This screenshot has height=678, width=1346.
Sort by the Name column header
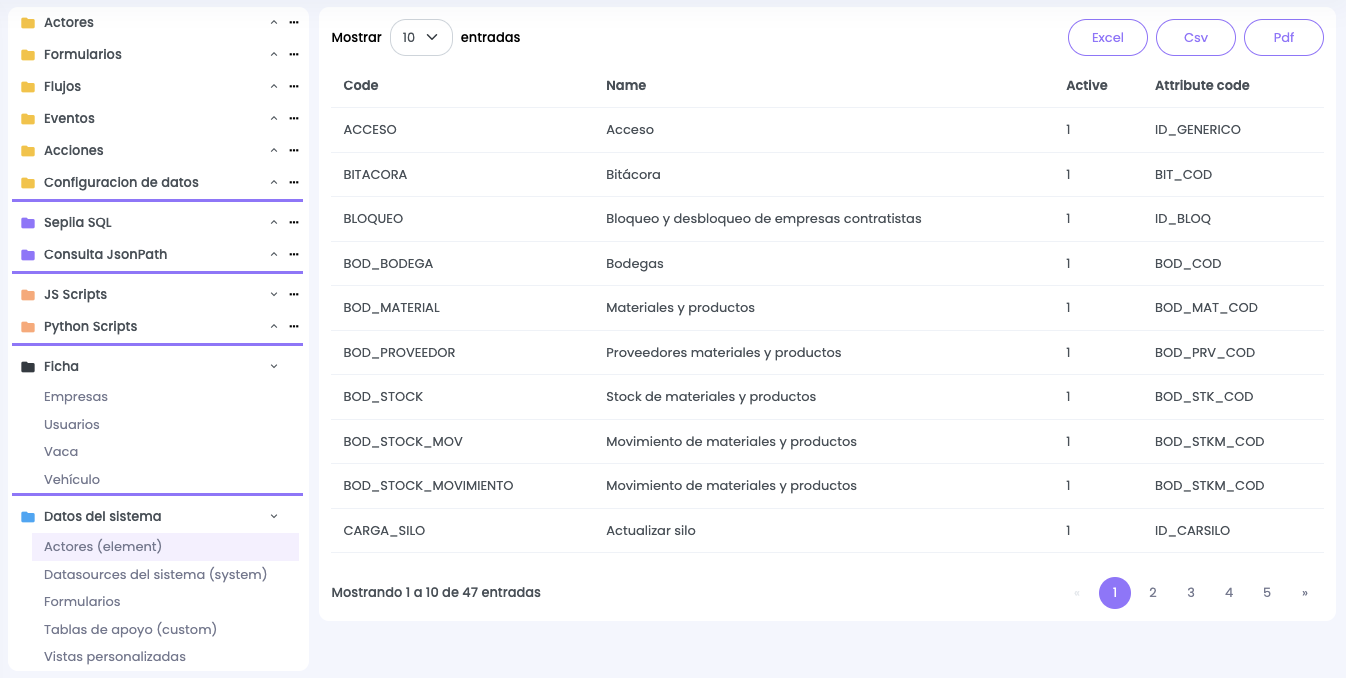pyautogui.click(x=626, y=86)
